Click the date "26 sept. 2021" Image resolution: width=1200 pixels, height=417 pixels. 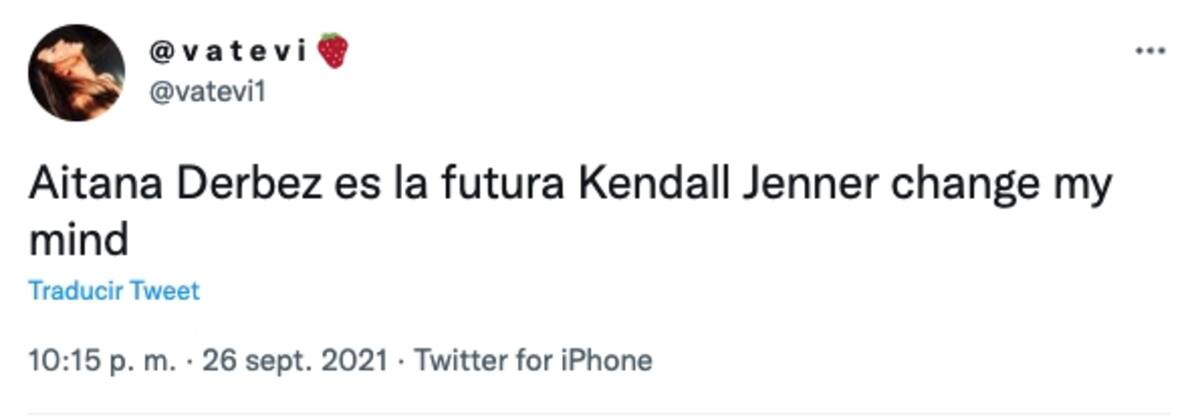click(295, 360)
